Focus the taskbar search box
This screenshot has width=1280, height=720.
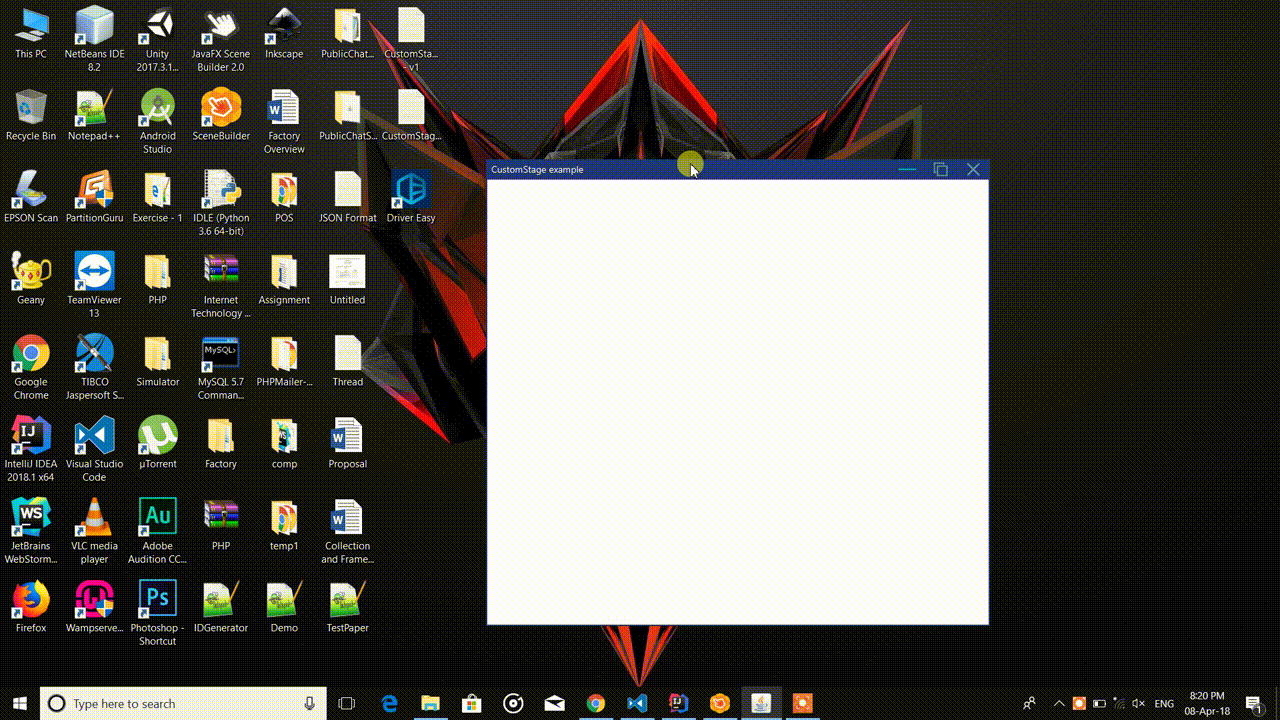[x=184, y=704]
